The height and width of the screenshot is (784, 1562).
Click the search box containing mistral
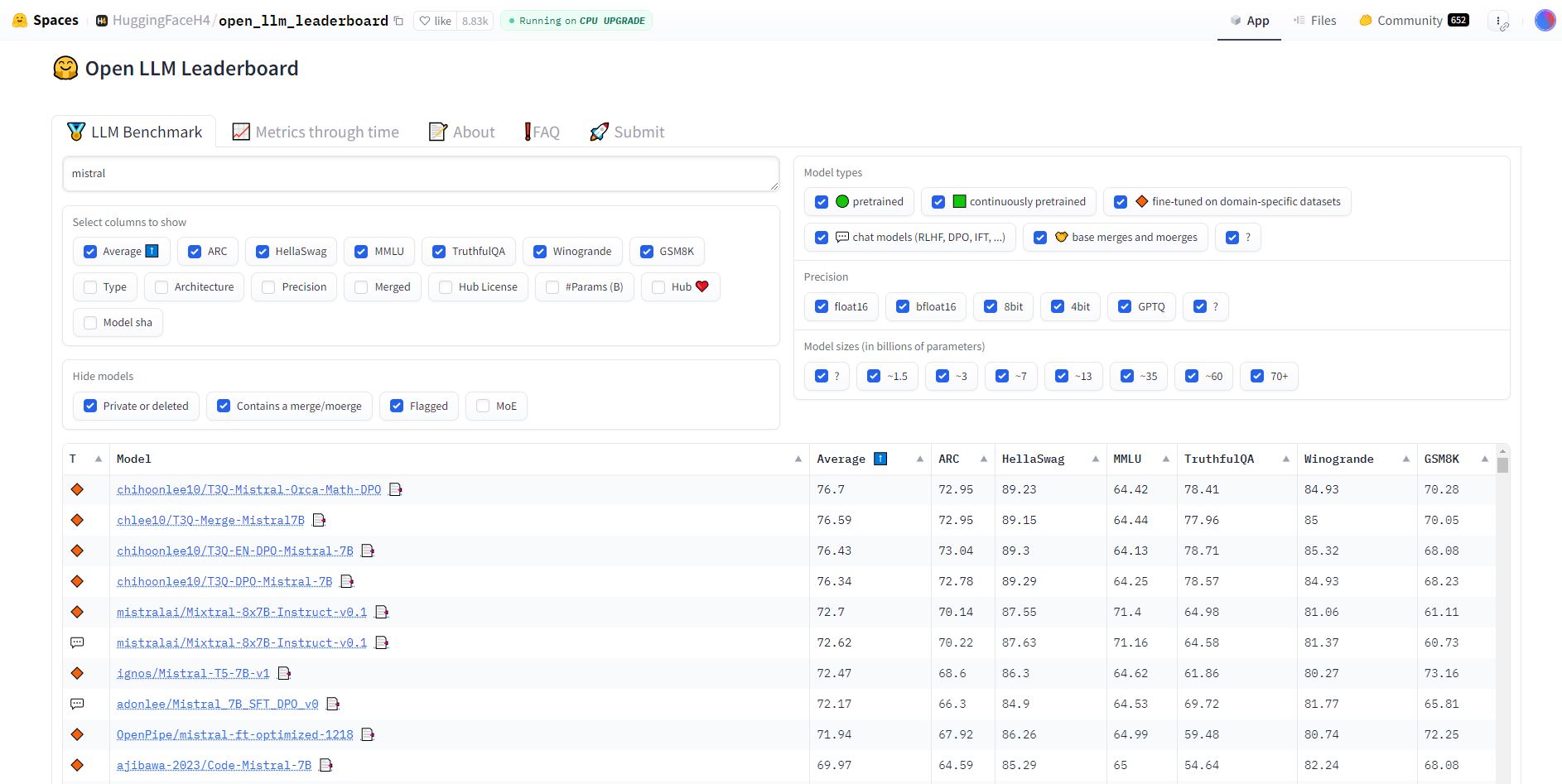pos(420,174)
